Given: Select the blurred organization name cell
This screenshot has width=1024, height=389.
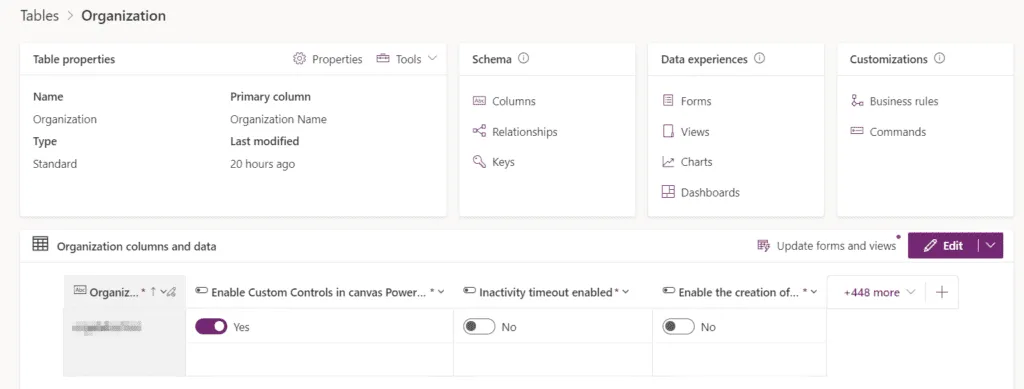Looking at the screenshot, I should [x=125, y=326].
